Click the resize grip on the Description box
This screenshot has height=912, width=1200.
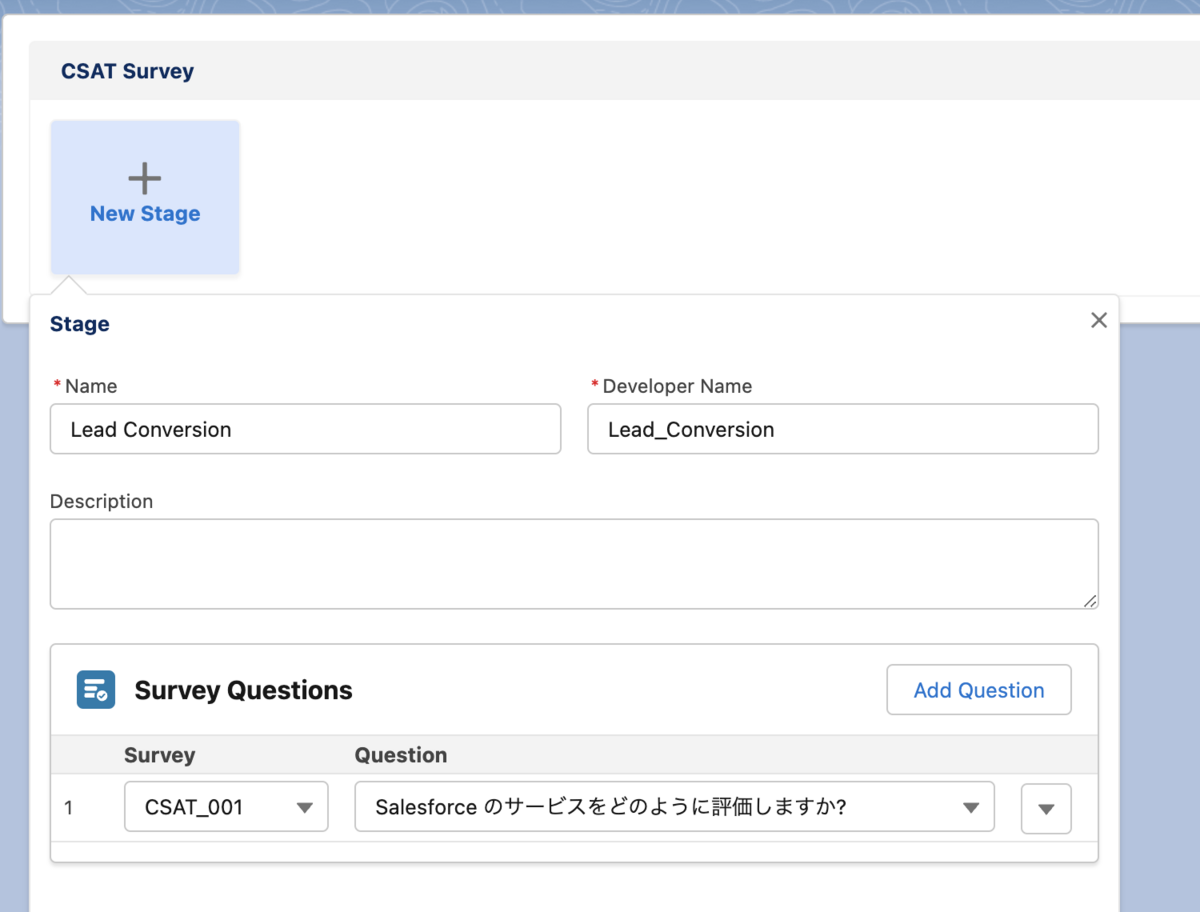[1090, 601]
